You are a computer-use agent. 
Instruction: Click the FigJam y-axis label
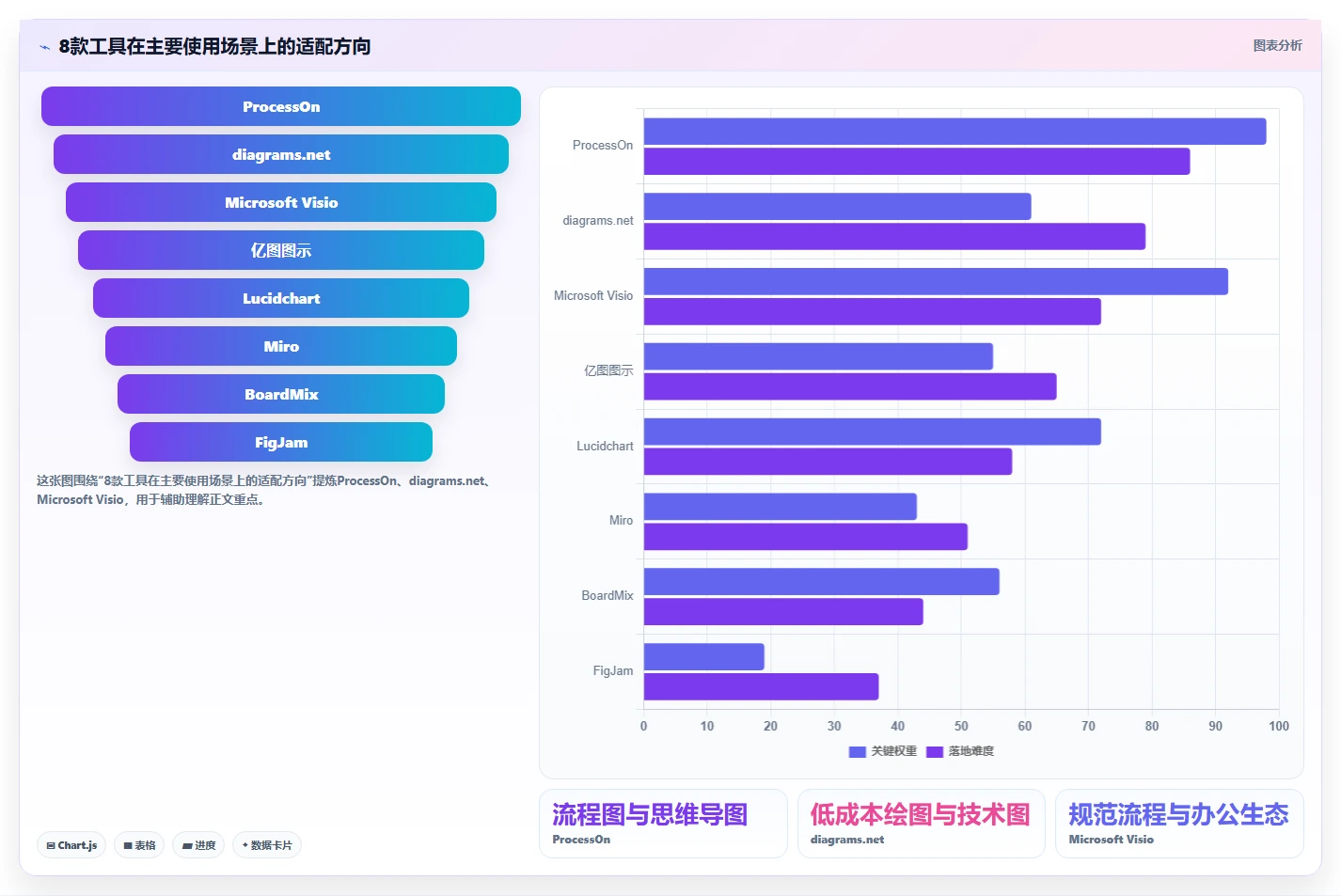click(x=613, y=671)
